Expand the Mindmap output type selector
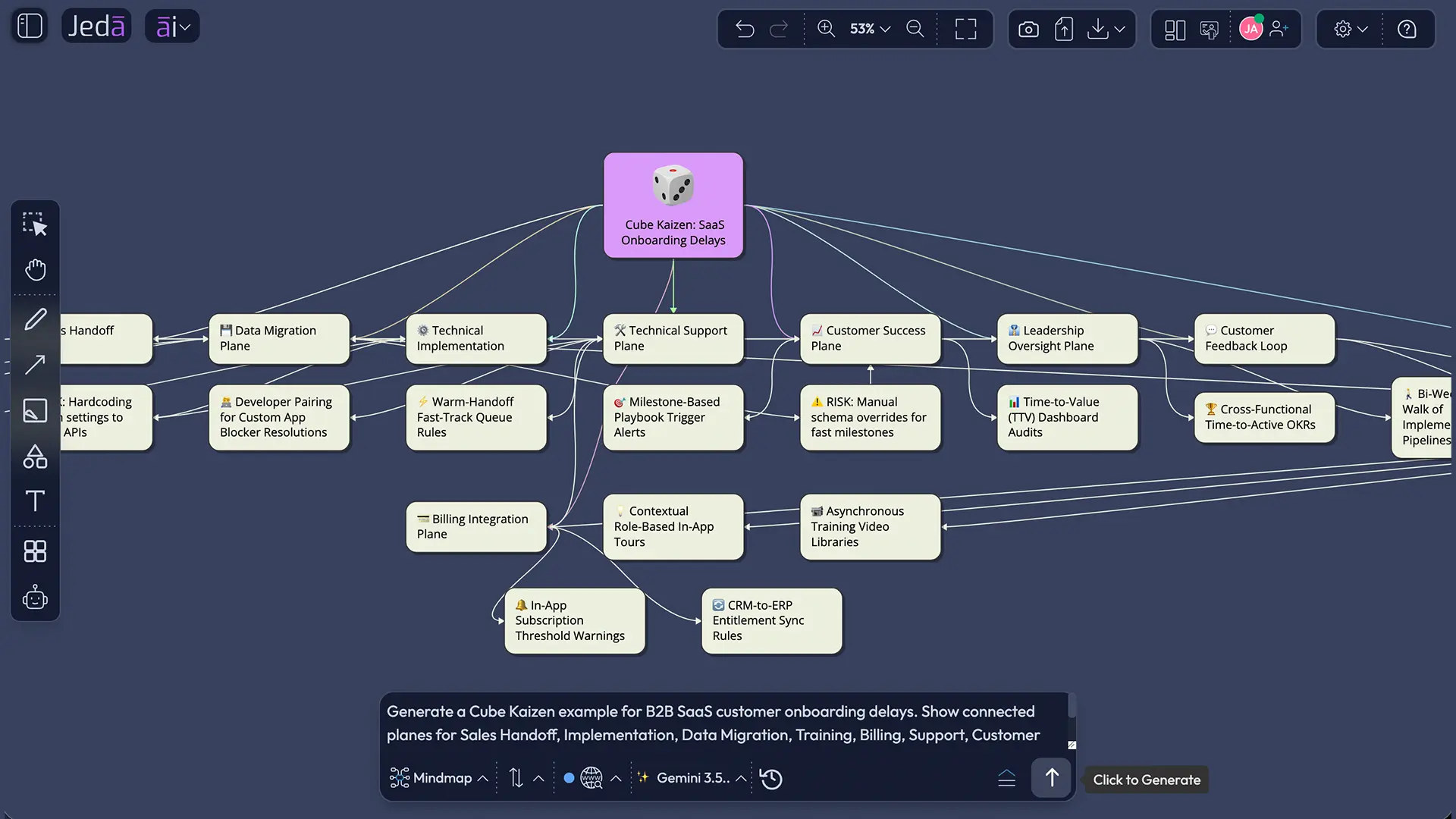The image size is (1456, 819). pos(439,778)
